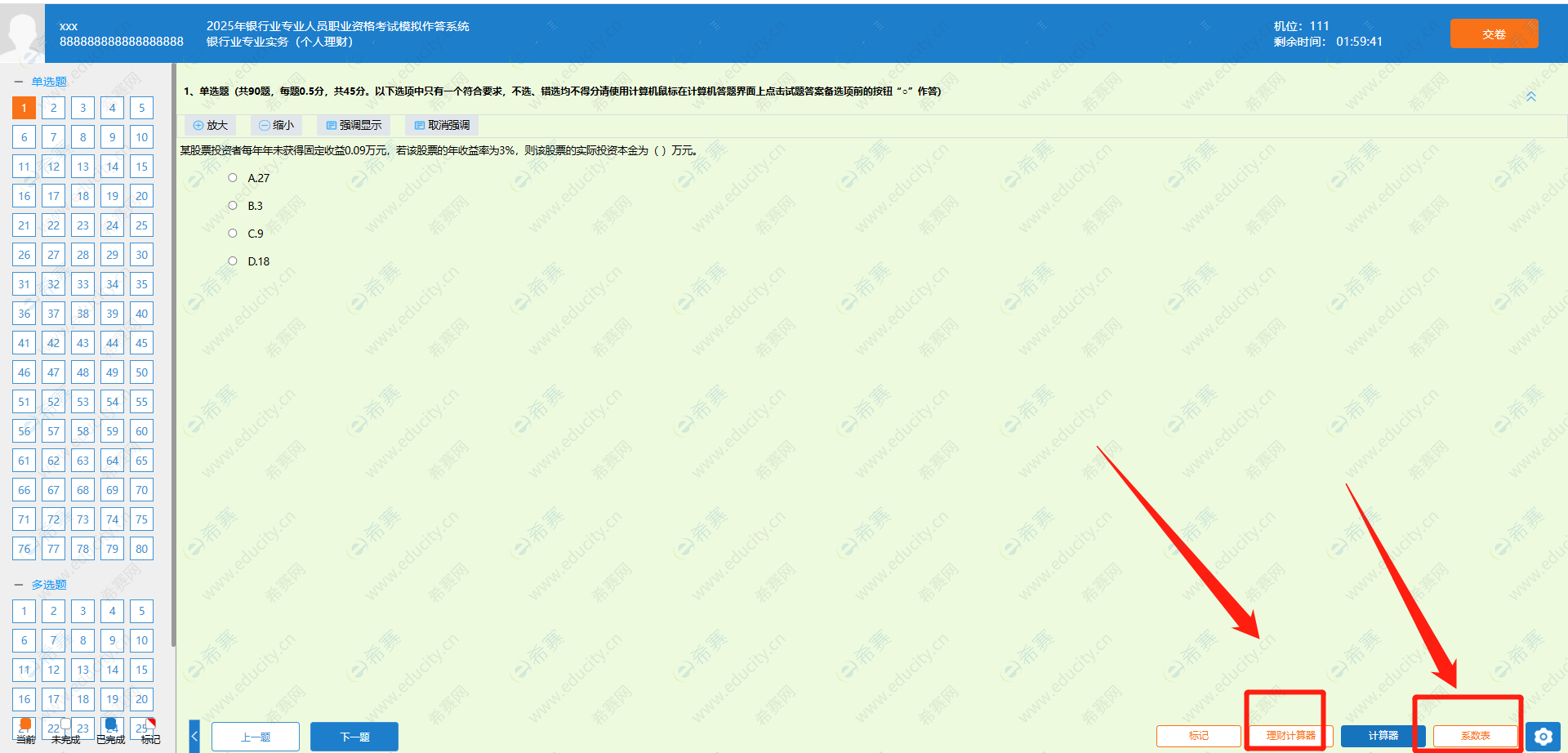Screen dimensions: 1568x753
Task: Go to next question 下一题
Action: [x=354, y=737]
